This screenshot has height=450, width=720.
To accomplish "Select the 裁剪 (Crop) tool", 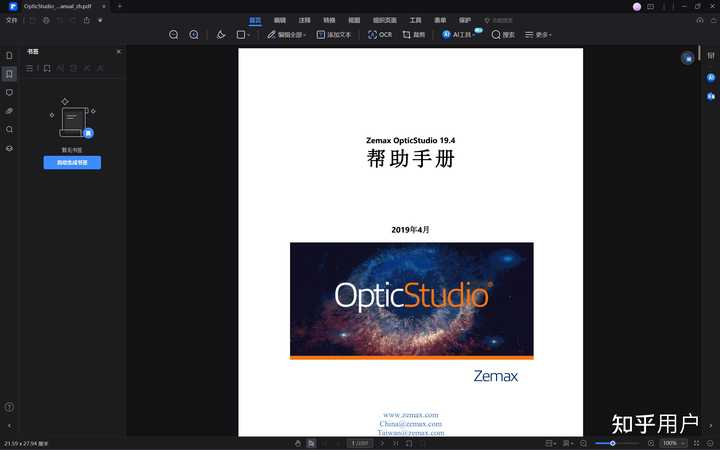I will [414, 34].
